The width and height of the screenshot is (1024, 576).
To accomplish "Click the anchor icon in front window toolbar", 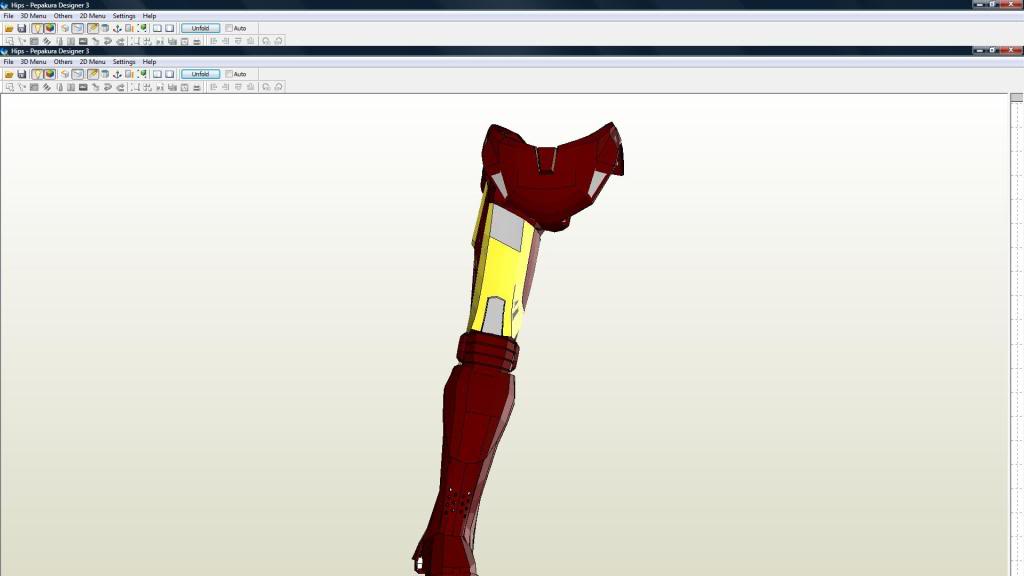I will tap(118, 74).
